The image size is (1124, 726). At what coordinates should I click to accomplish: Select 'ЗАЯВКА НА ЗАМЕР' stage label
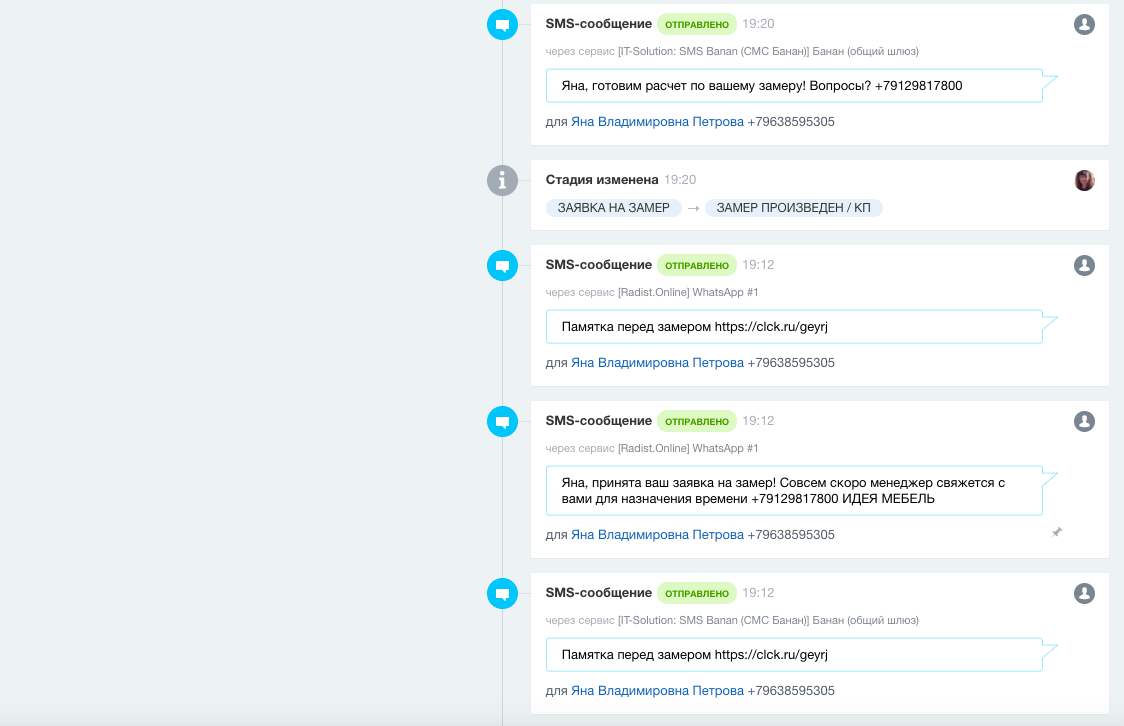tap(614, 208)
